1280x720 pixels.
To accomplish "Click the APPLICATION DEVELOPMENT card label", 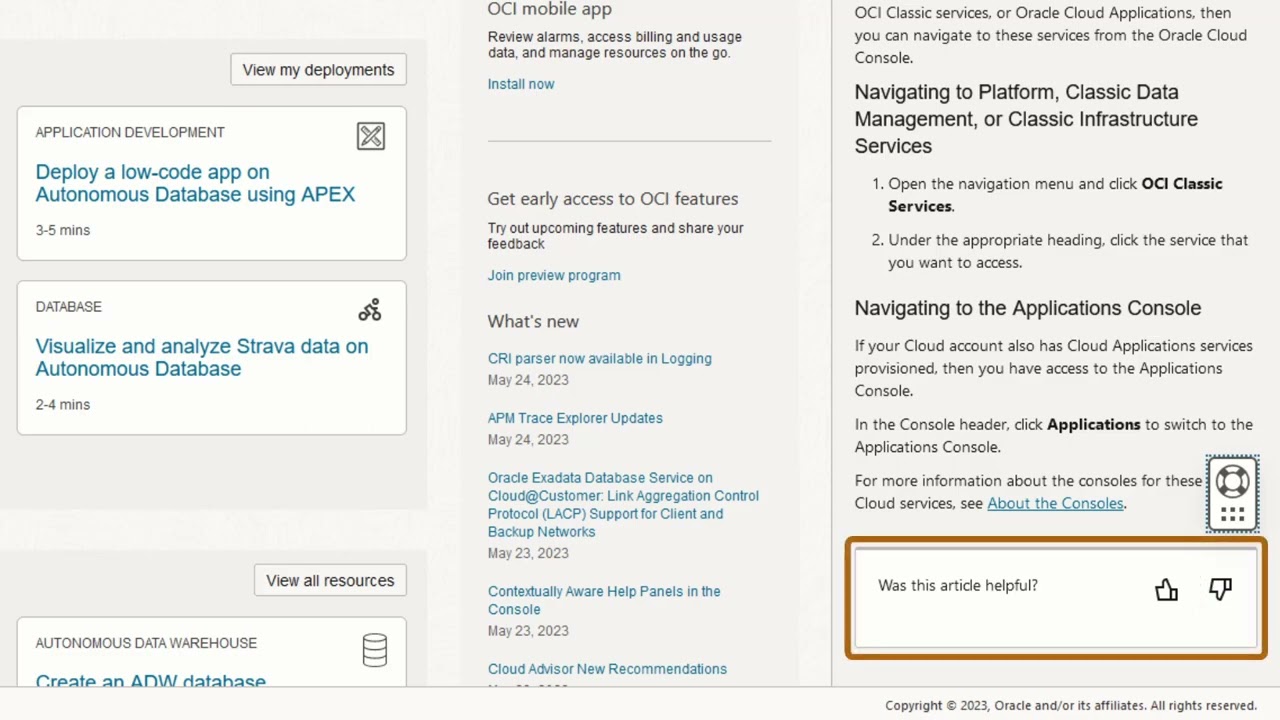I will pyautogui.click(x=130, y=132).
